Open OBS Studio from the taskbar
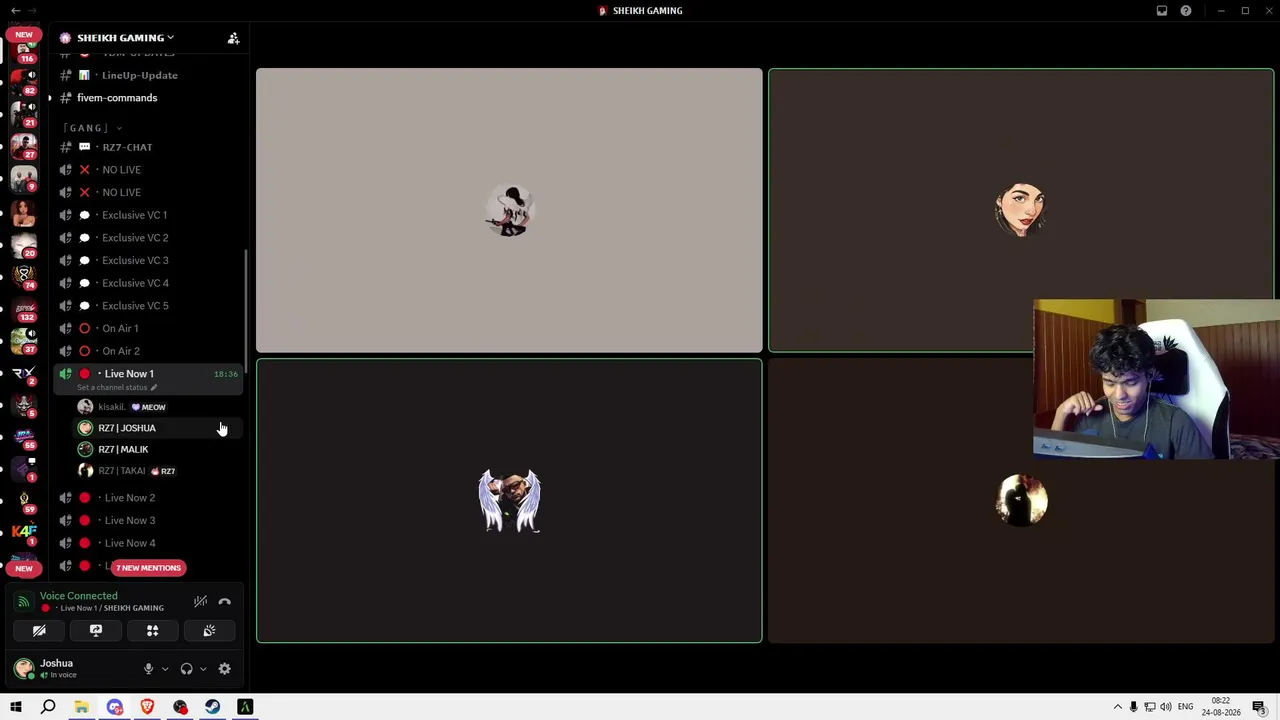Screen dimensions: 1280x720 click(180, 707)
